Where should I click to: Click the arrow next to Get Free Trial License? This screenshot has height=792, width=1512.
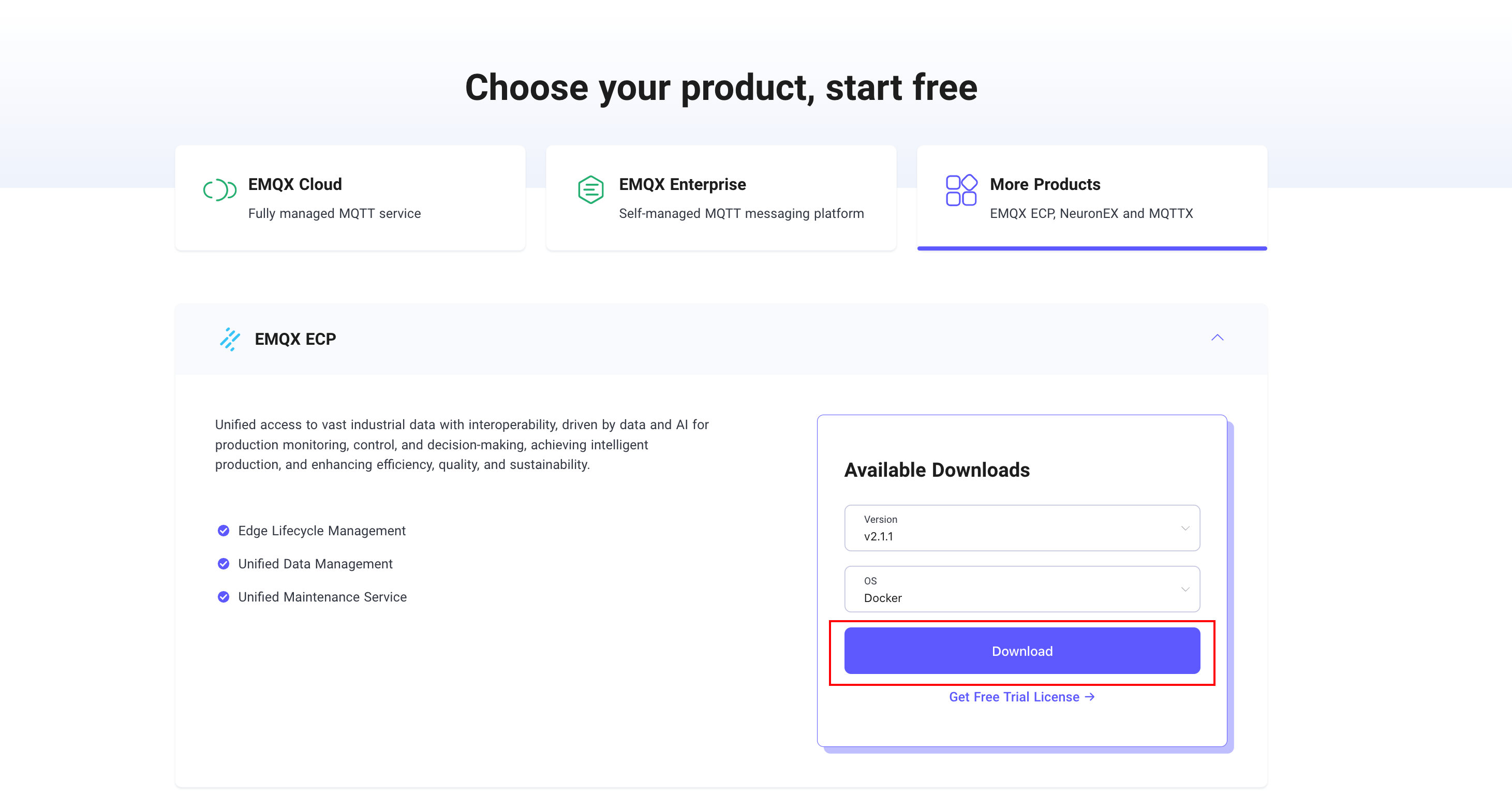1090,697
